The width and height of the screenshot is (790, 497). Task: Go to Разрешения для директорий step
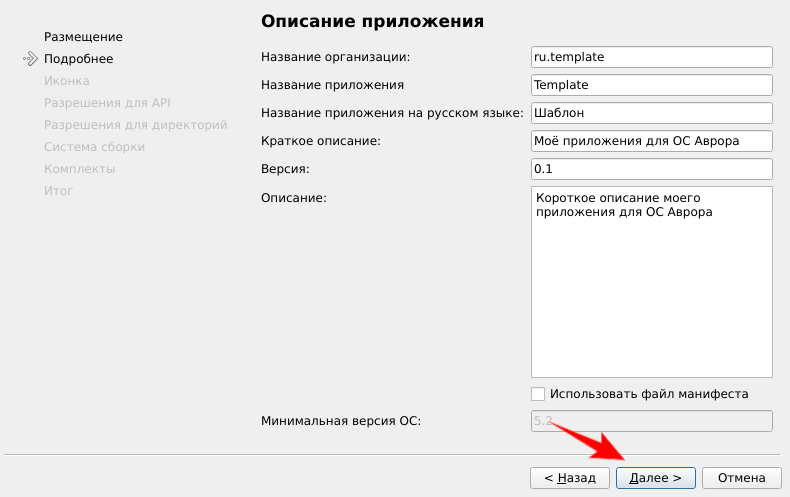pyautogui.click(x=135, y=125)
